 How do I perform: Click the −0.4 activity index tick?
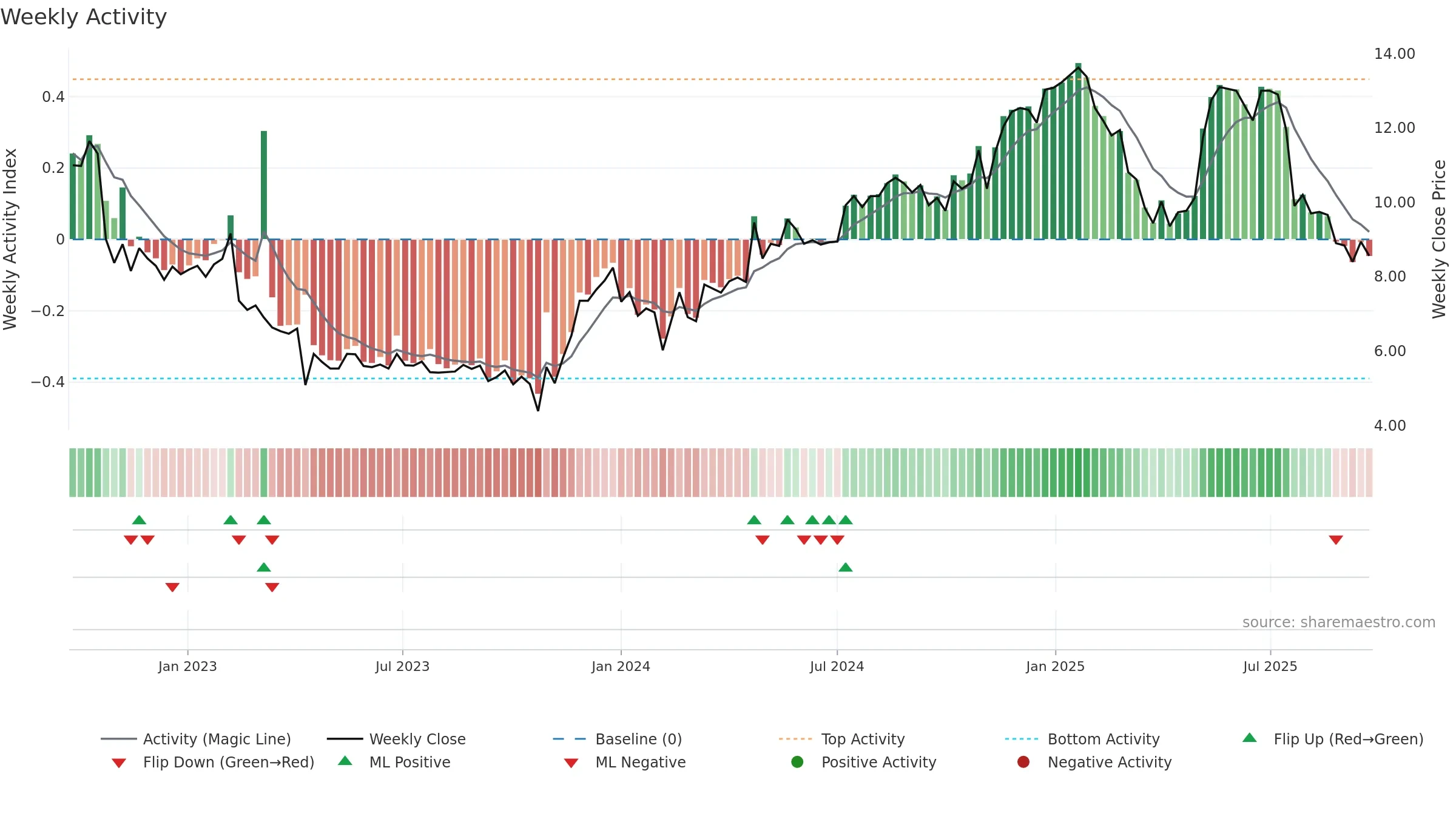coord(48,382)
